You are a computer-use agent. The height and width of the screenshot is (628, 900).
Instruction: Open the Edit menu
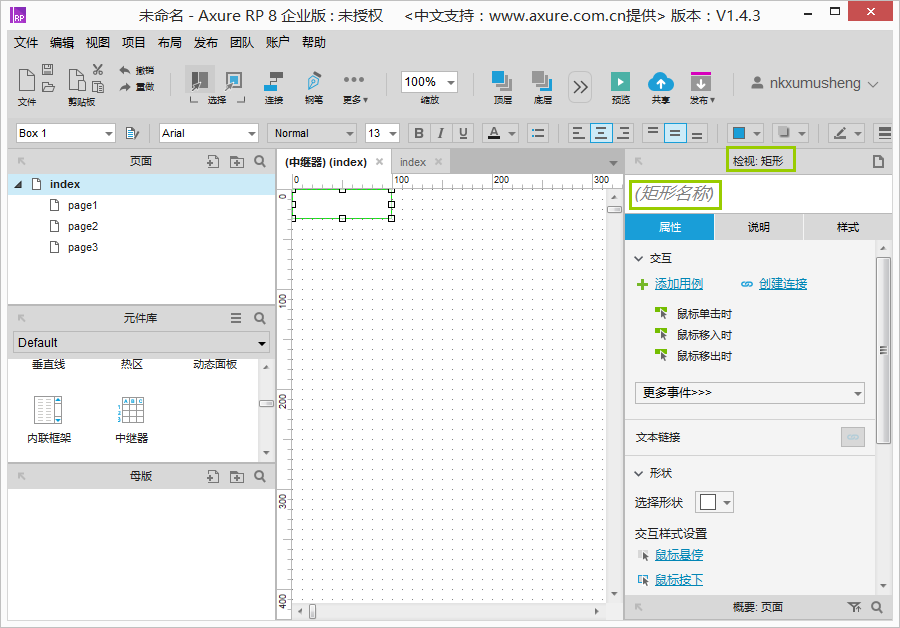point(62,42)
